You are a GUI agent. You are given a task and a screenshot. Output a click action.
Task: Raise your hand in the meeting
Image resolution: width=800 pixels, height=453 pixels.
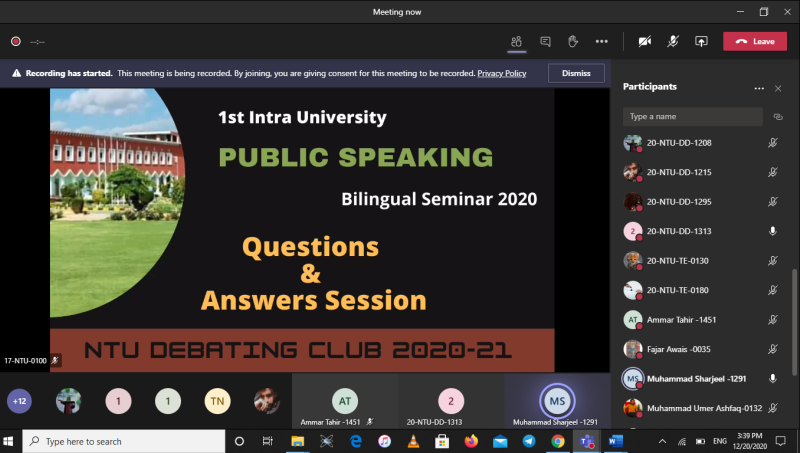coord(573,41)
